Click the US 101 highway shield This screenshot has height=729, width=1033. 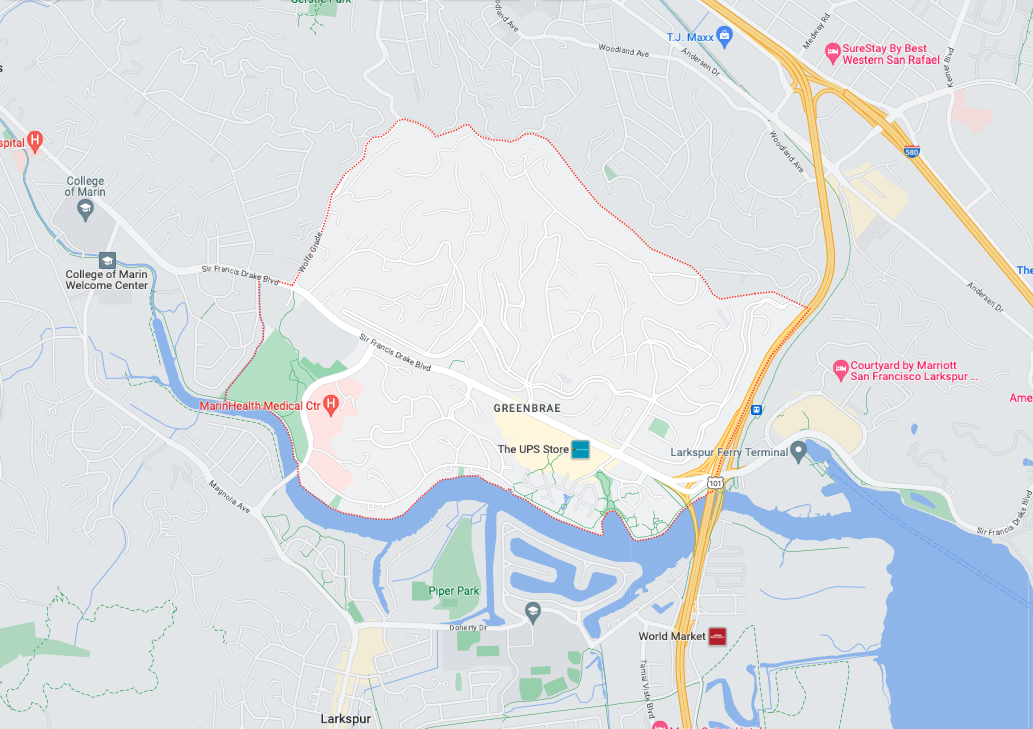point(715,483)
